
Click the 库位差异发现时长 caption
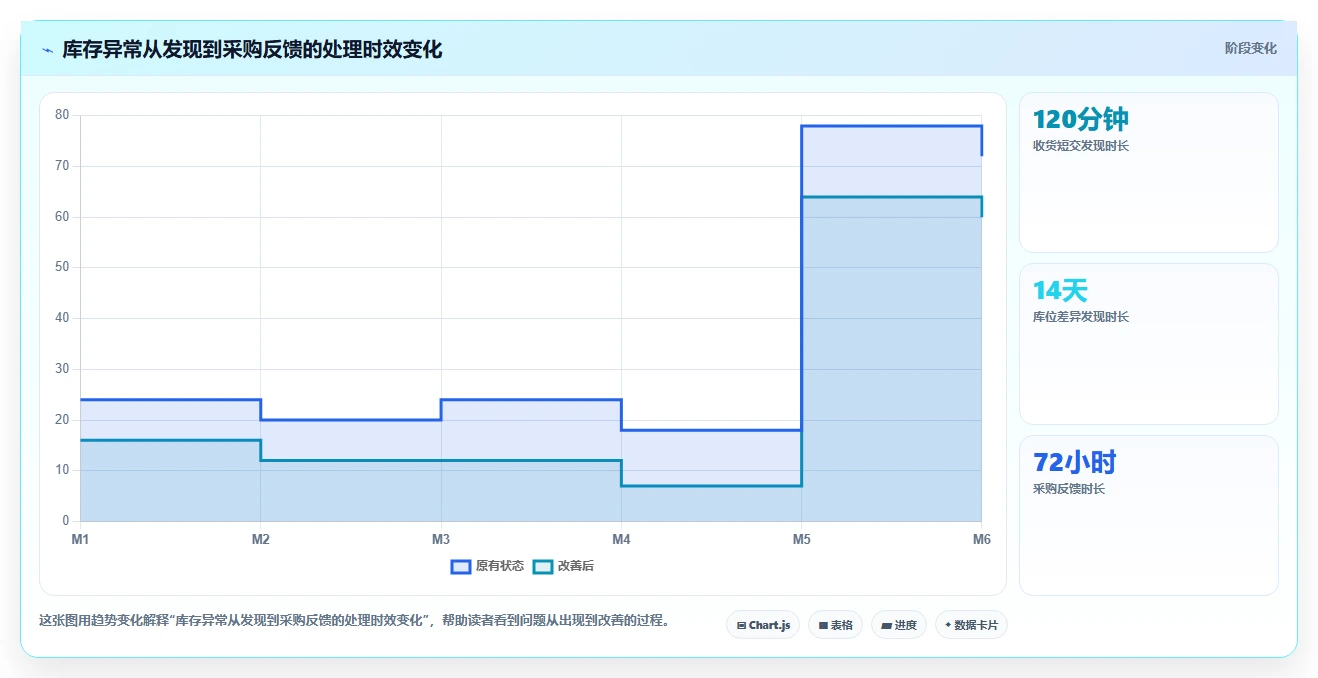[x=1081, y=317]
